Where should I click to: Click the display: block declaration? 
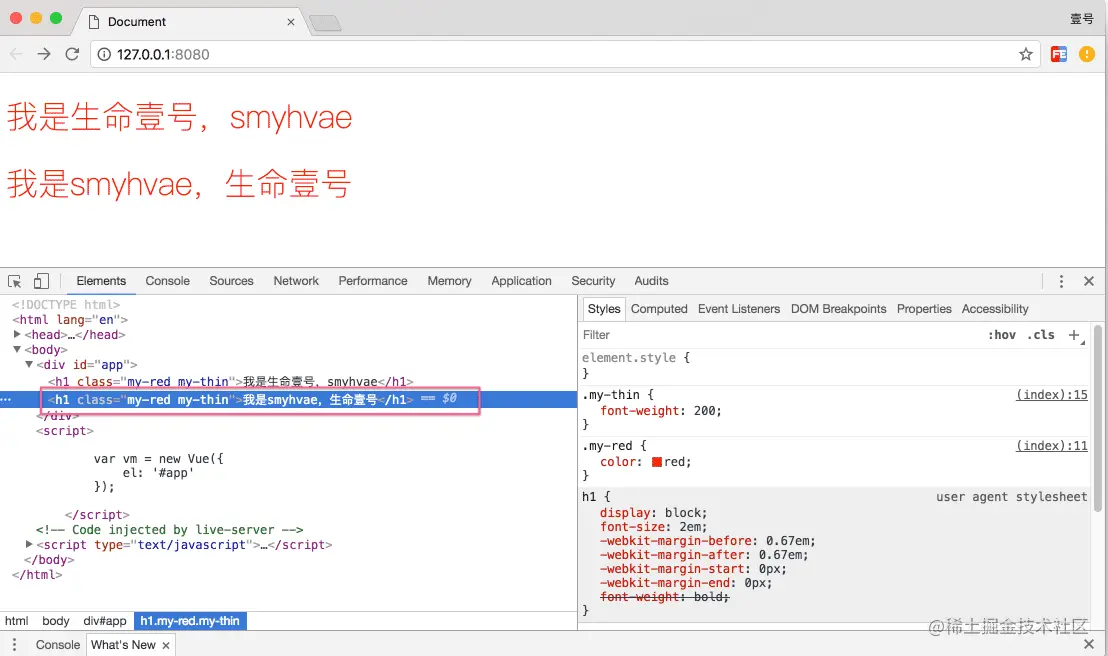[x=653, y=512]
